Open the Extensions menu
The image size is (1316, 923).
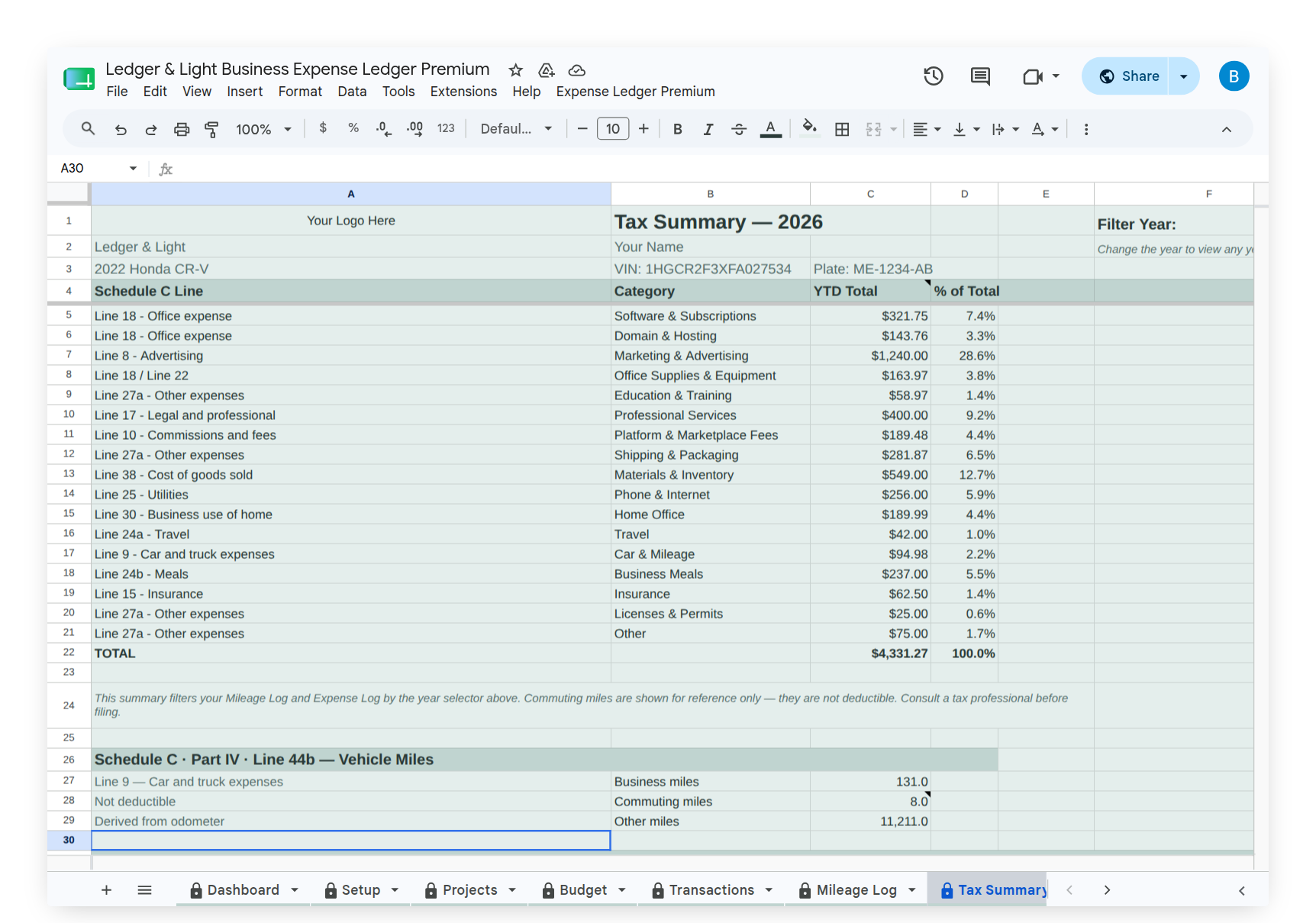[463, 92]
